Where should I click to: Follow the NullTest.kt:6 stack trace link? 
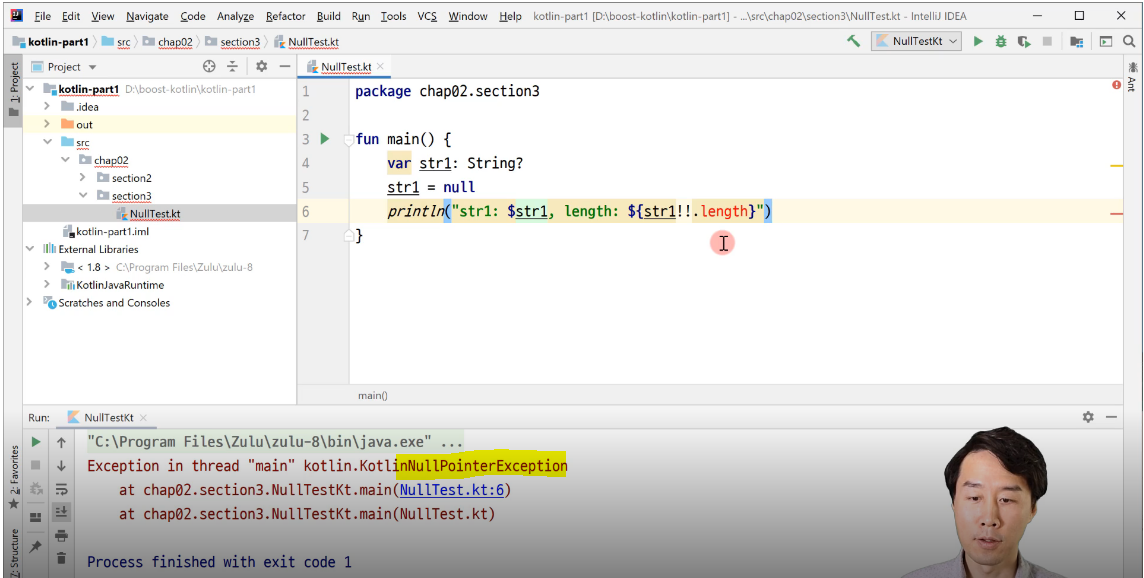452,490
